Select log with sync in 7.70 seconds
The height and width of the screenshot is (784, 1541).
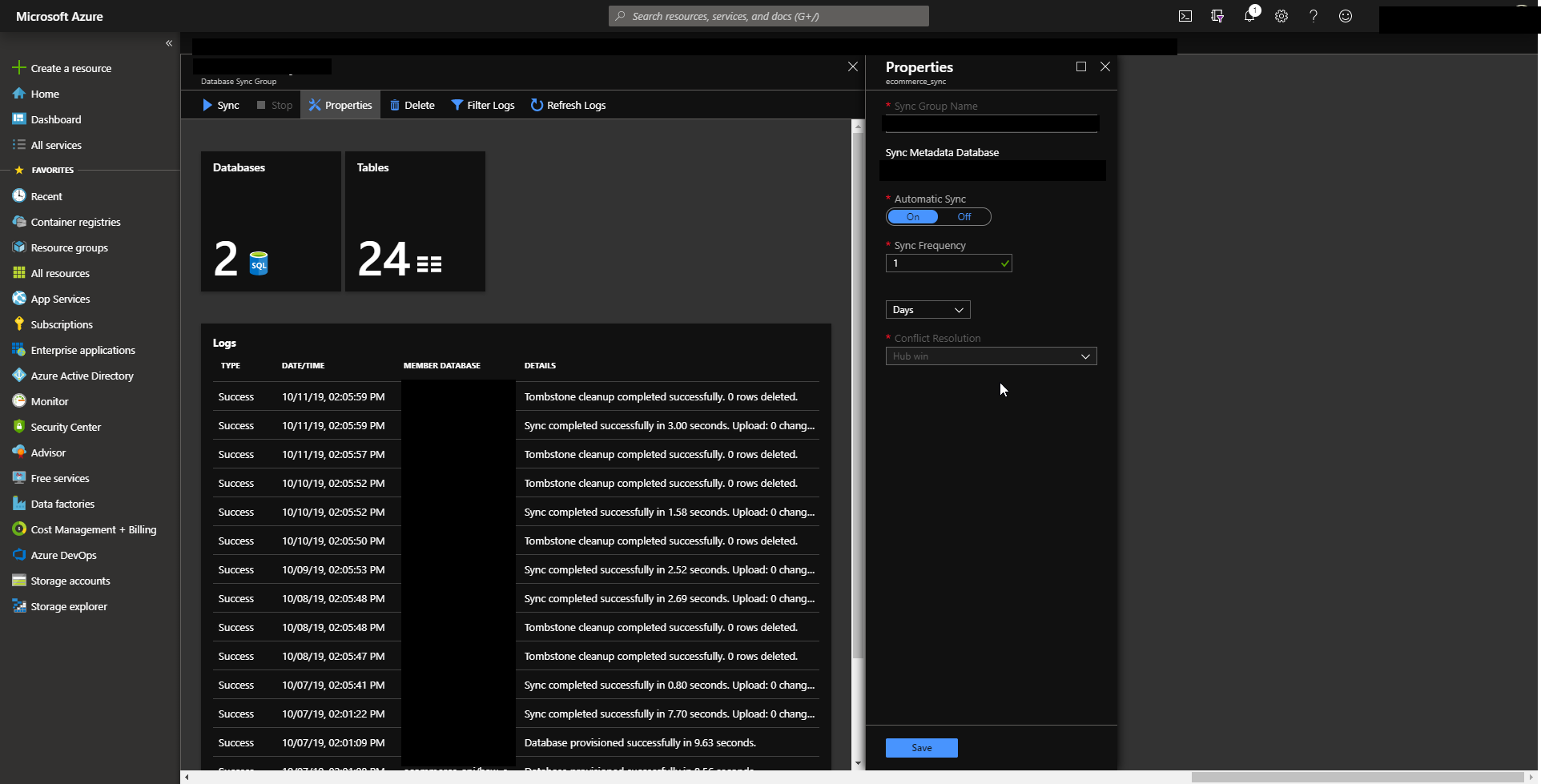tap(516, 714)
